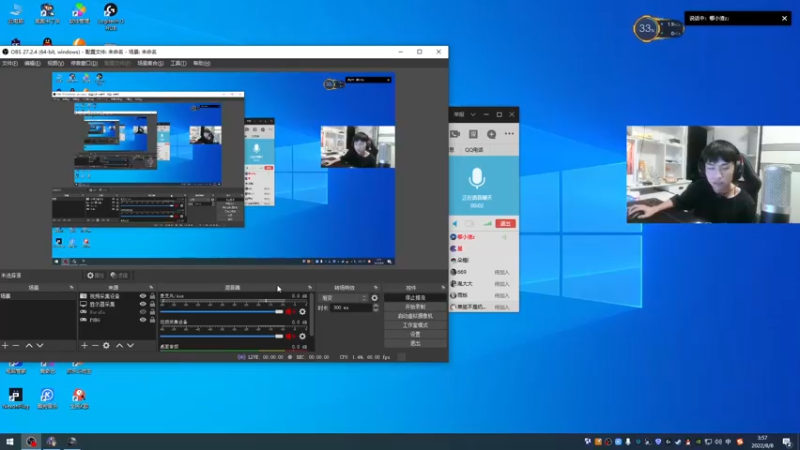Click the plus circle icon in the QQ window
This screenshot has width=800, height=450.
coord(491,134)
